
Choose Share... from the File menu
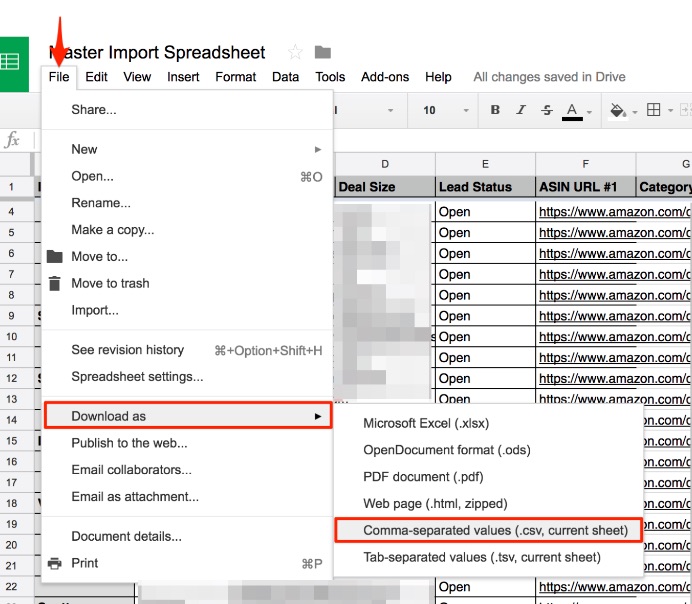point(188,109)
